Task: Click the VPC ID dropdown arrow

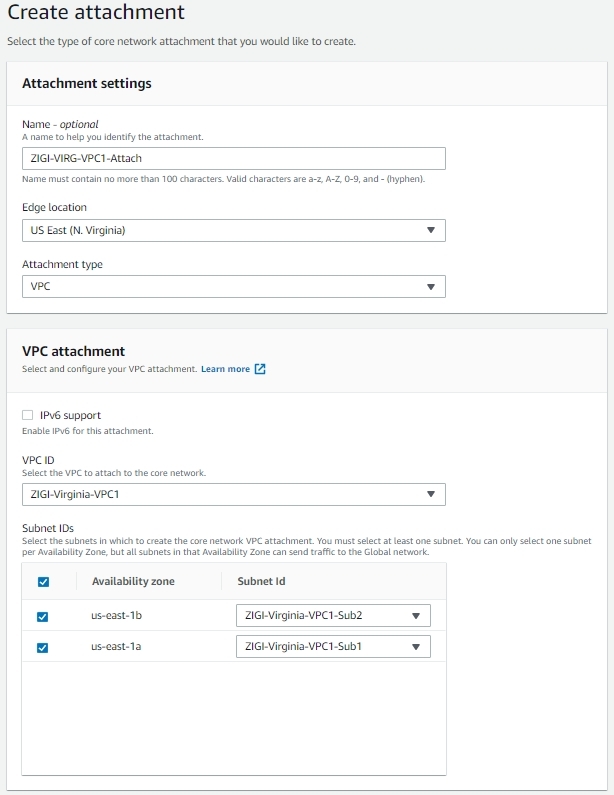Action: 430,494
